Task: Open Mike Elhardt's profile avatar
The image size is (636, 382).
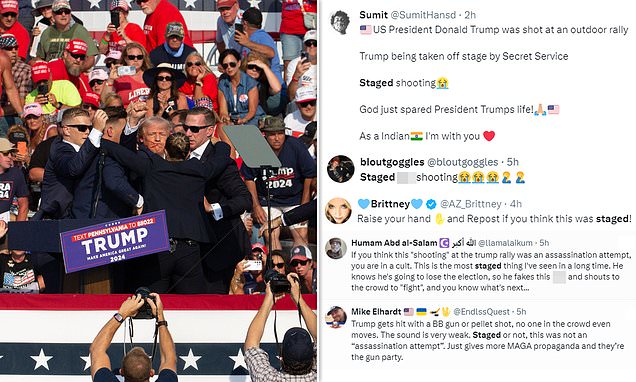Action: [336, 317]
